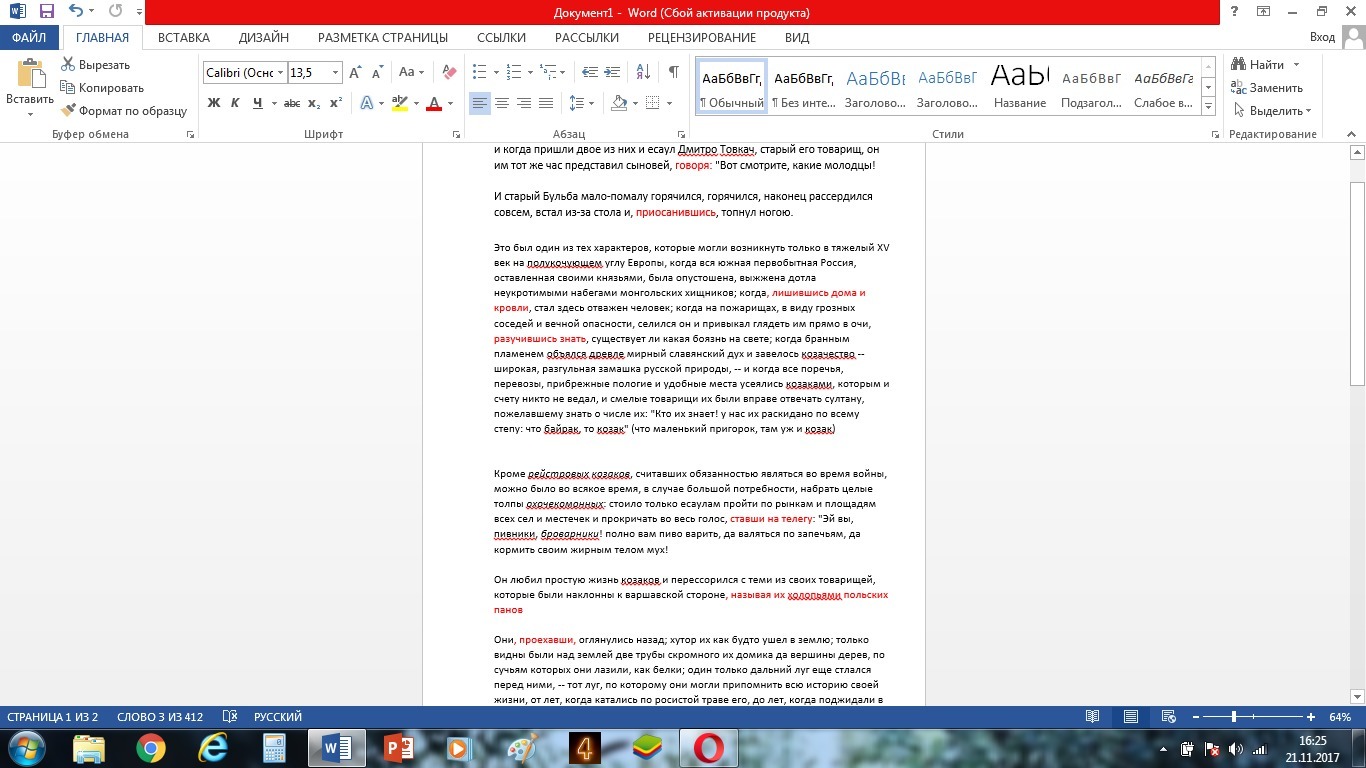Switch to the ВСТАВКА ribbon tab
The height and width of the screenshot is (768, 1366).
184,38
